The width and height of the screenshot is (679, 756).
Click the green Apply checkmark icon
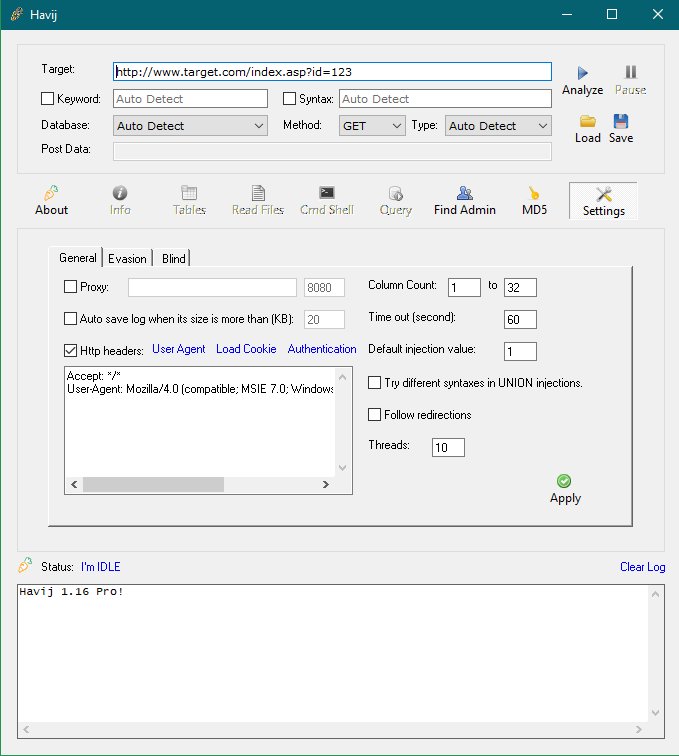click(564, 481)
